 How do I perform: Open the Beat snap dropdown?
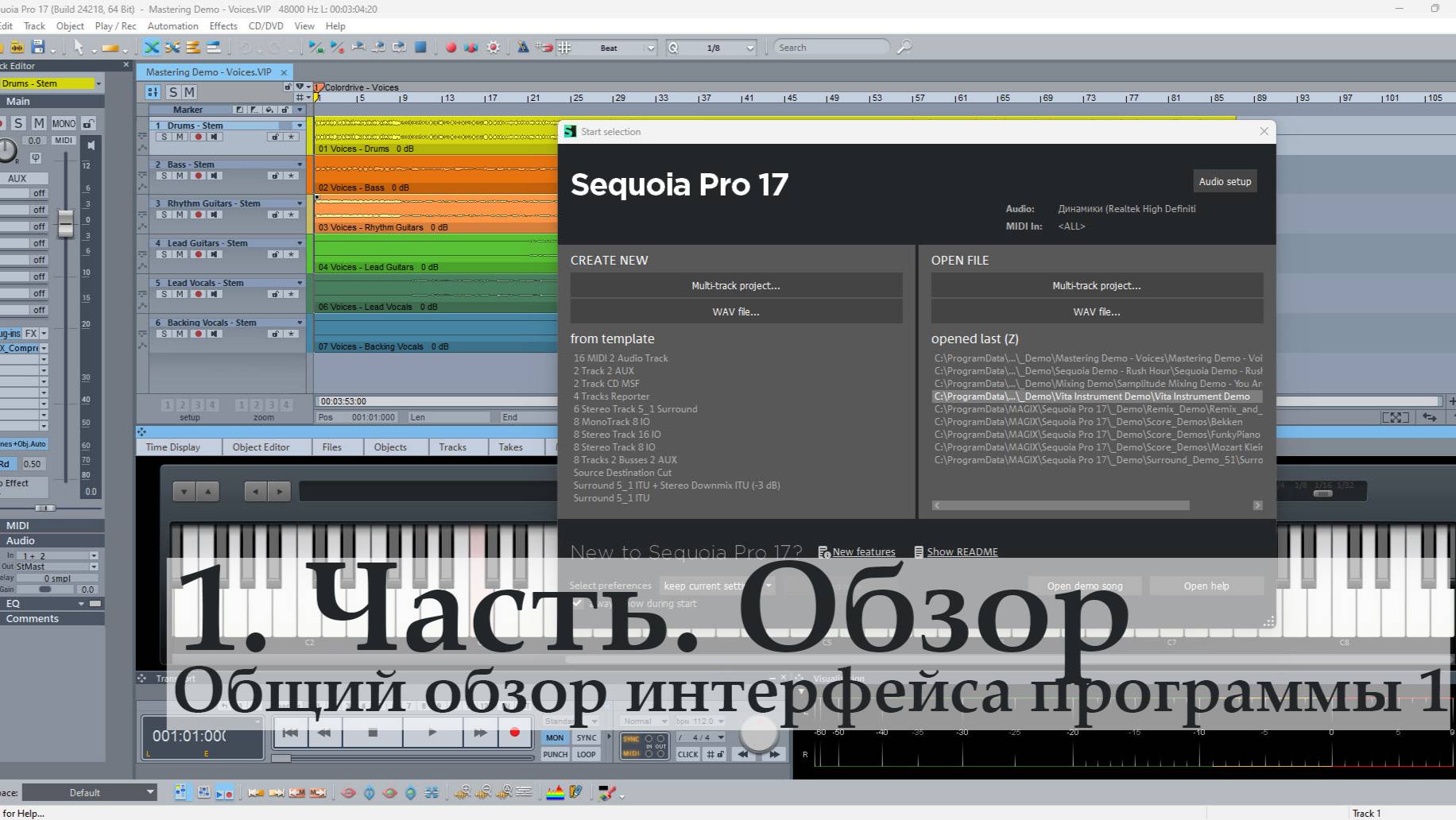tap(650, 48)
